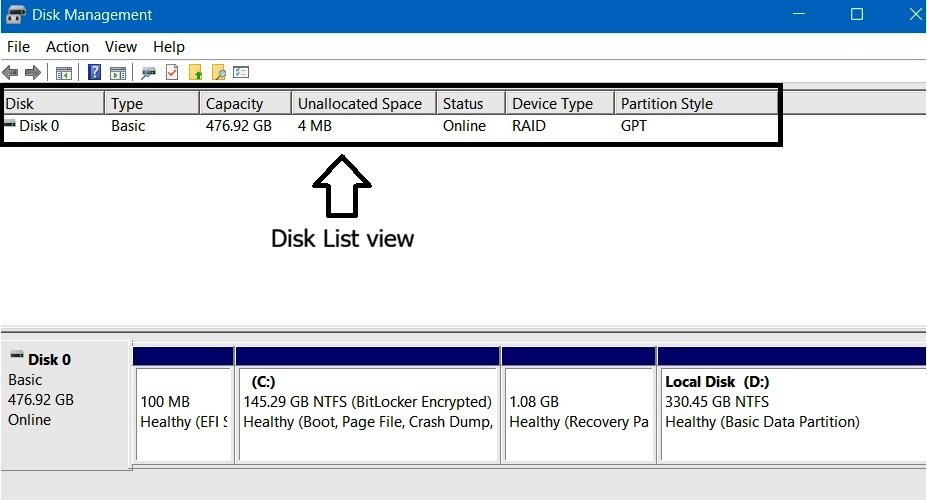Click the red checkmark document toolbar icon

coord(172,72)
